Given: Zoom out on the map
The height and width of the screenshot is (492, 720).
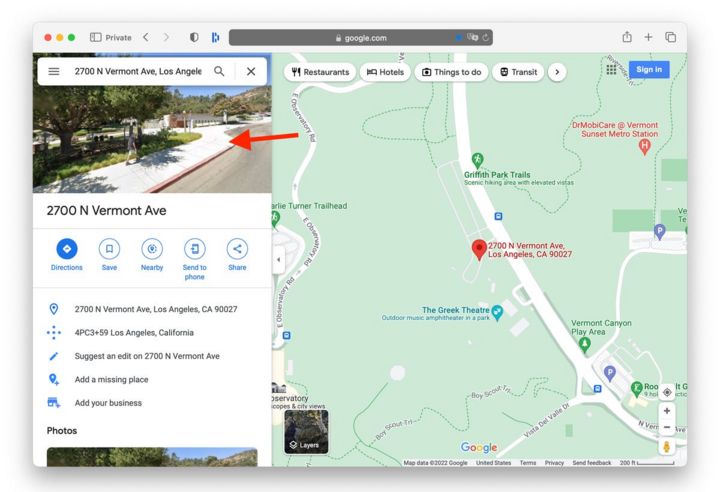Looking at the screenshot, I should pyautogui.click(x=667, y=427).
